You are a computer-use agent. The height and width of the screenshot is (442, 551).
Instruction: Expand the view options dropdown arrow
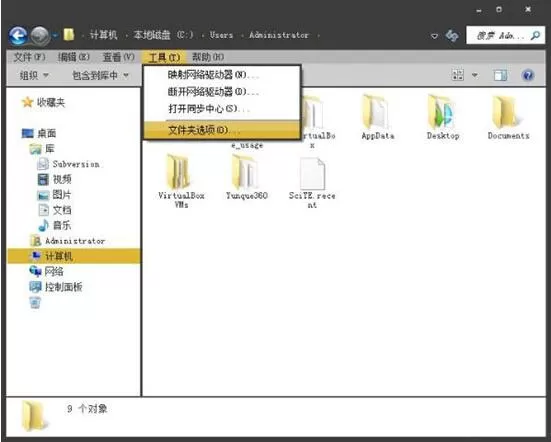(x=474, y=75)
